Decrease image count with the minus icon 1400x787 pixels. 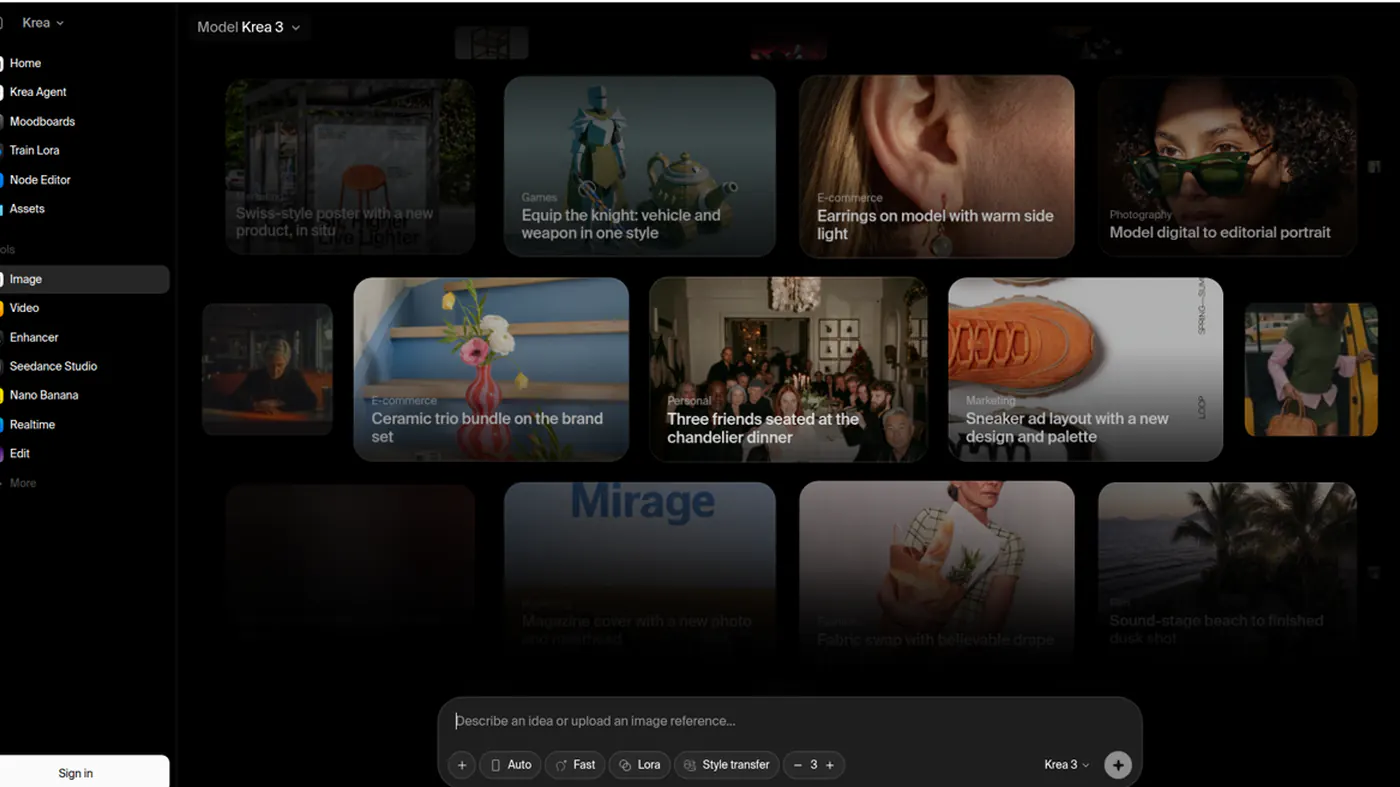tap(798, 765)
